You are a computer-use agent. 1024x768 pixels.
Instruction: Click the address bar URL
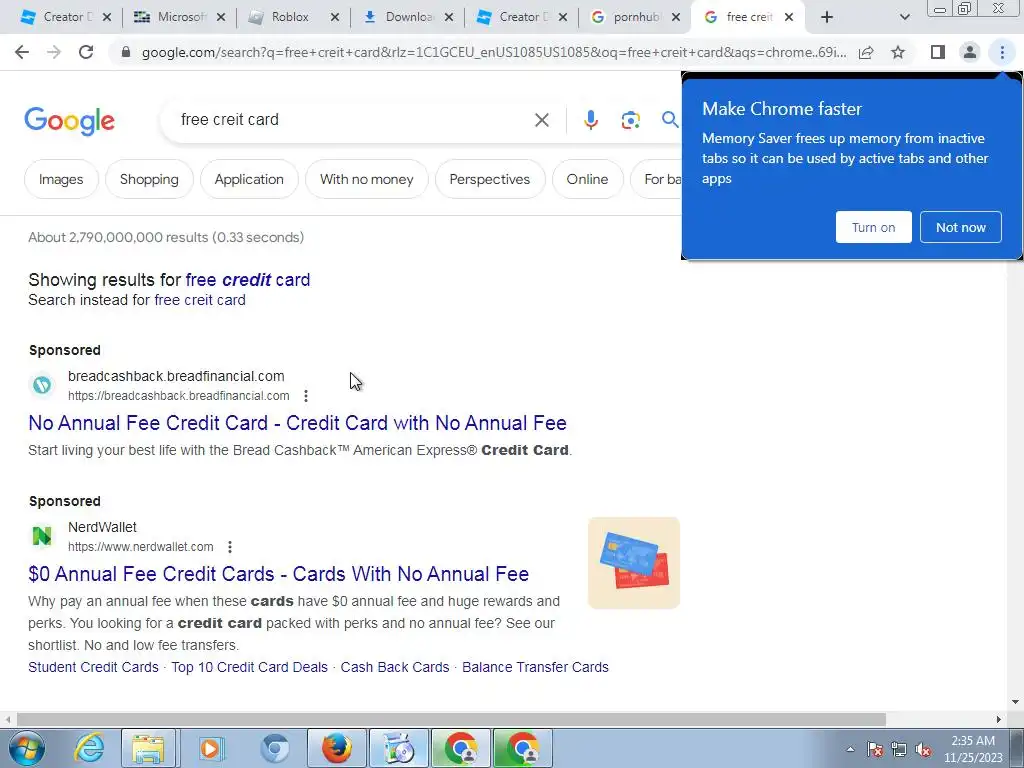(x=493, y=52)
